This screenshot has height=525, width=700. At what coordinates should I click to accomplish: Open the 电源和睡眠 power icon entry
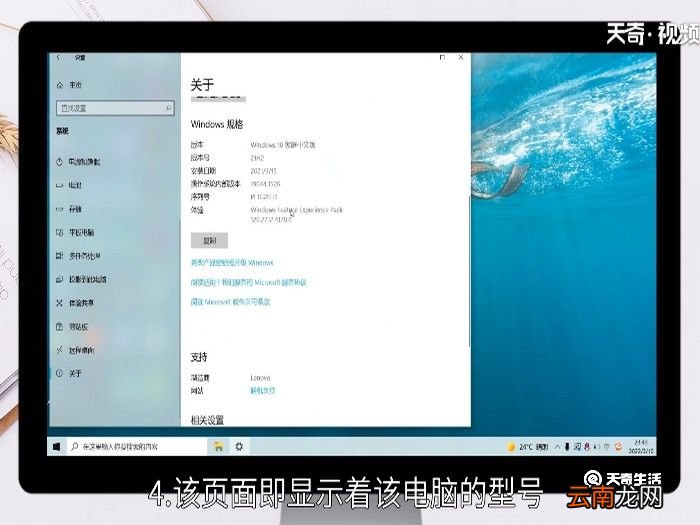tap(59, 162)
